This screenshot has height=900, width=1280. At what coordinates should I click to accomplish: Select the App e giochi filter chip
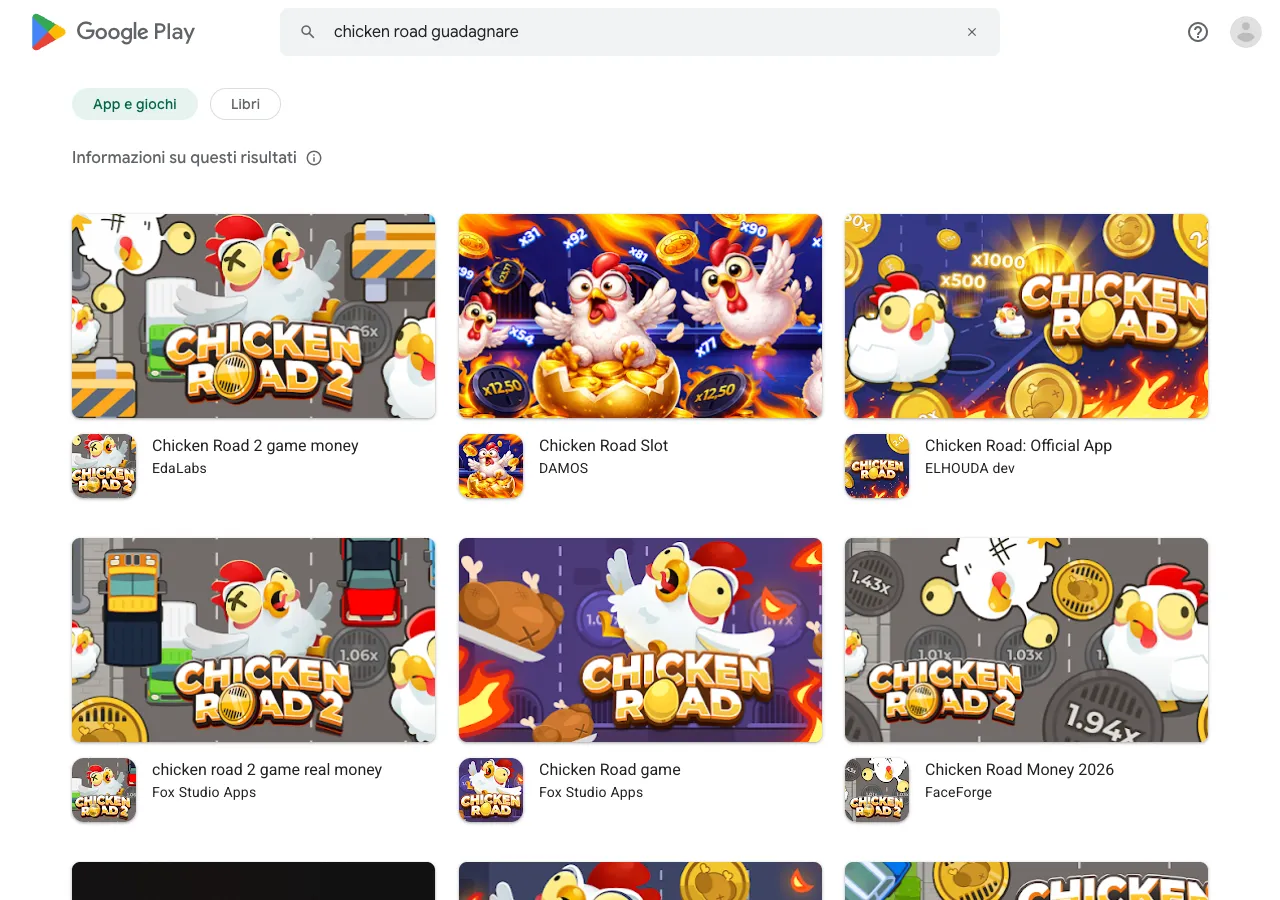(135, 104)
